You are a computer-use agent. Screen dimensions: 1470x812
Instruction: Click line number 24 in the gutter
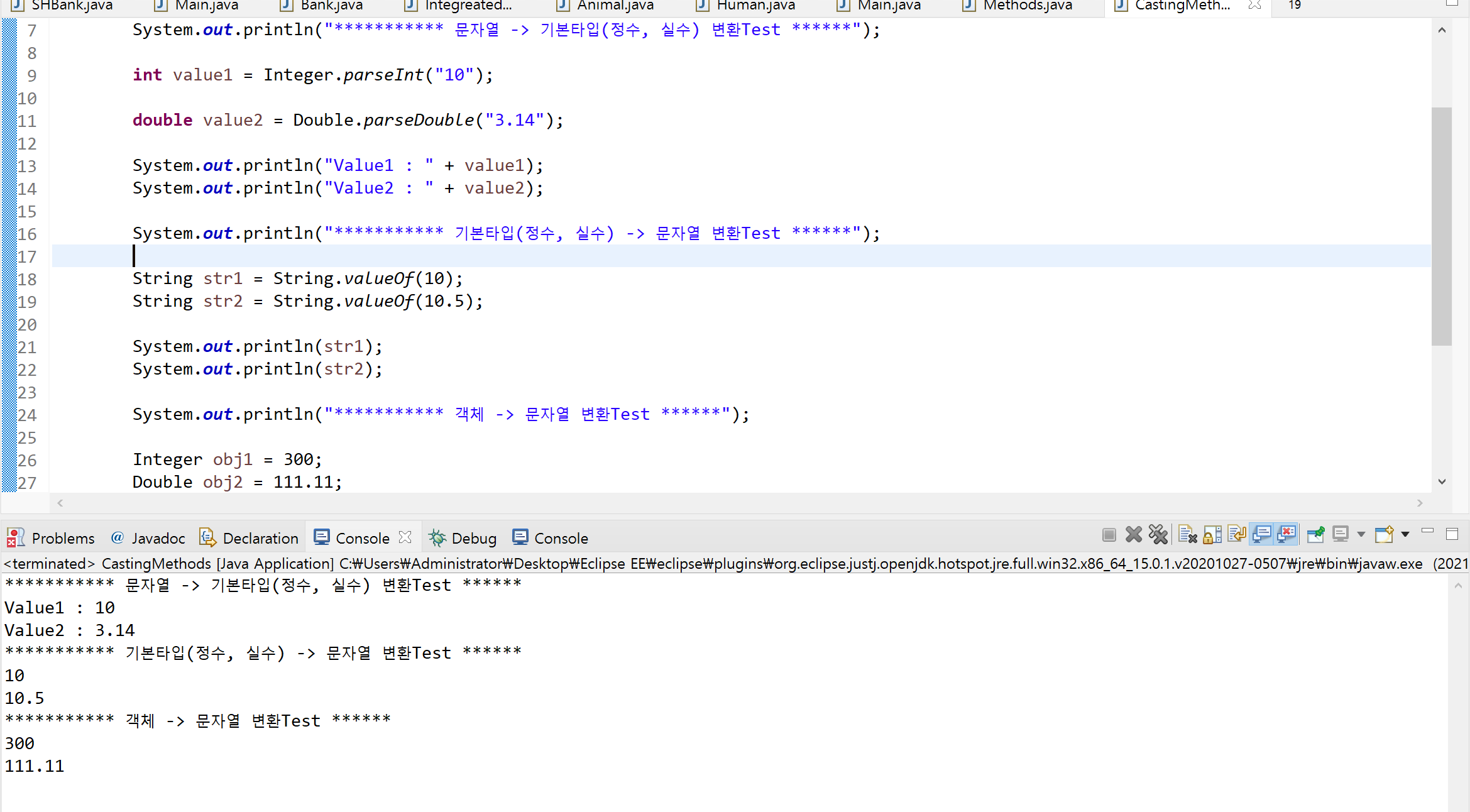pos(27,415)
